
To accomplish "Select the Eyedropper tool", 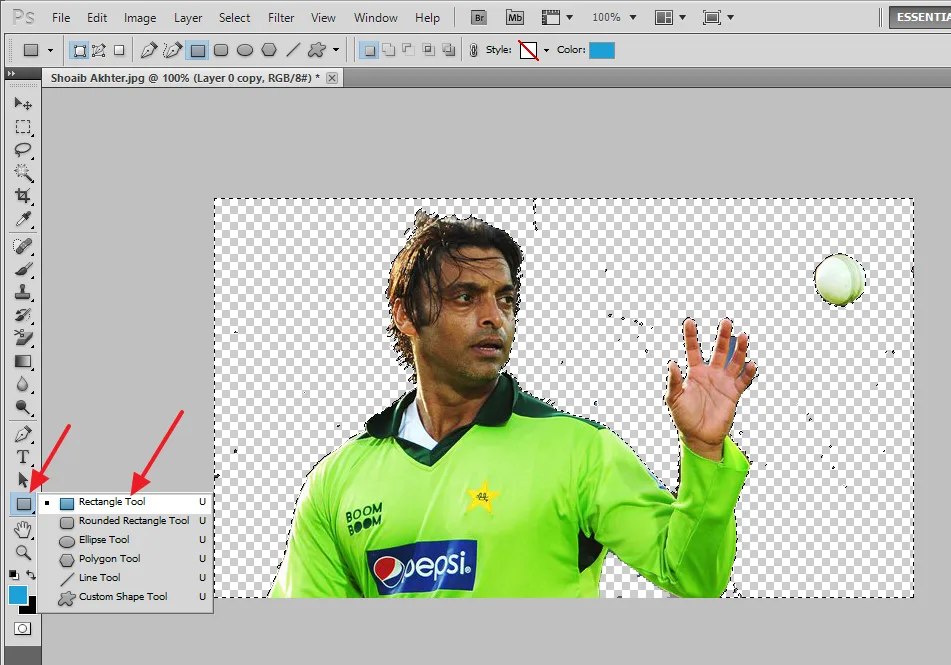I will point(23,218).
